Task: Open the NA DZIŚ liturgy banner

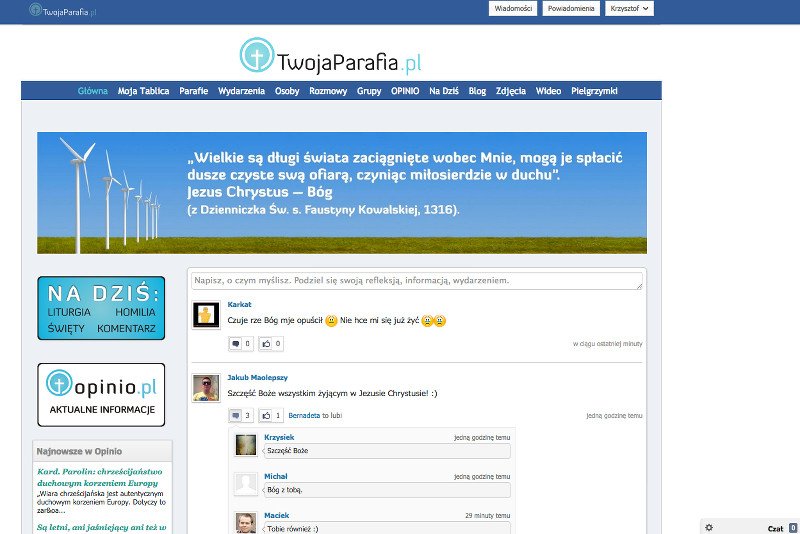Action: [x=101, y=308]
